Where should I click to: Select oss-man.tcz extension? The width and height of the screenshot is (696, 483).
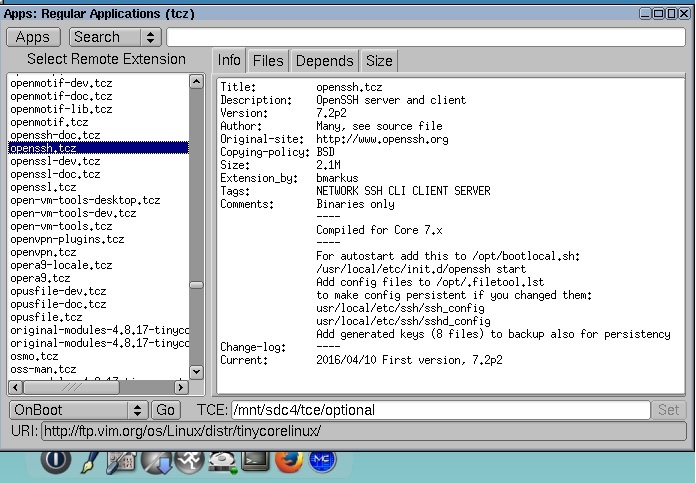[x=99, y=369]
